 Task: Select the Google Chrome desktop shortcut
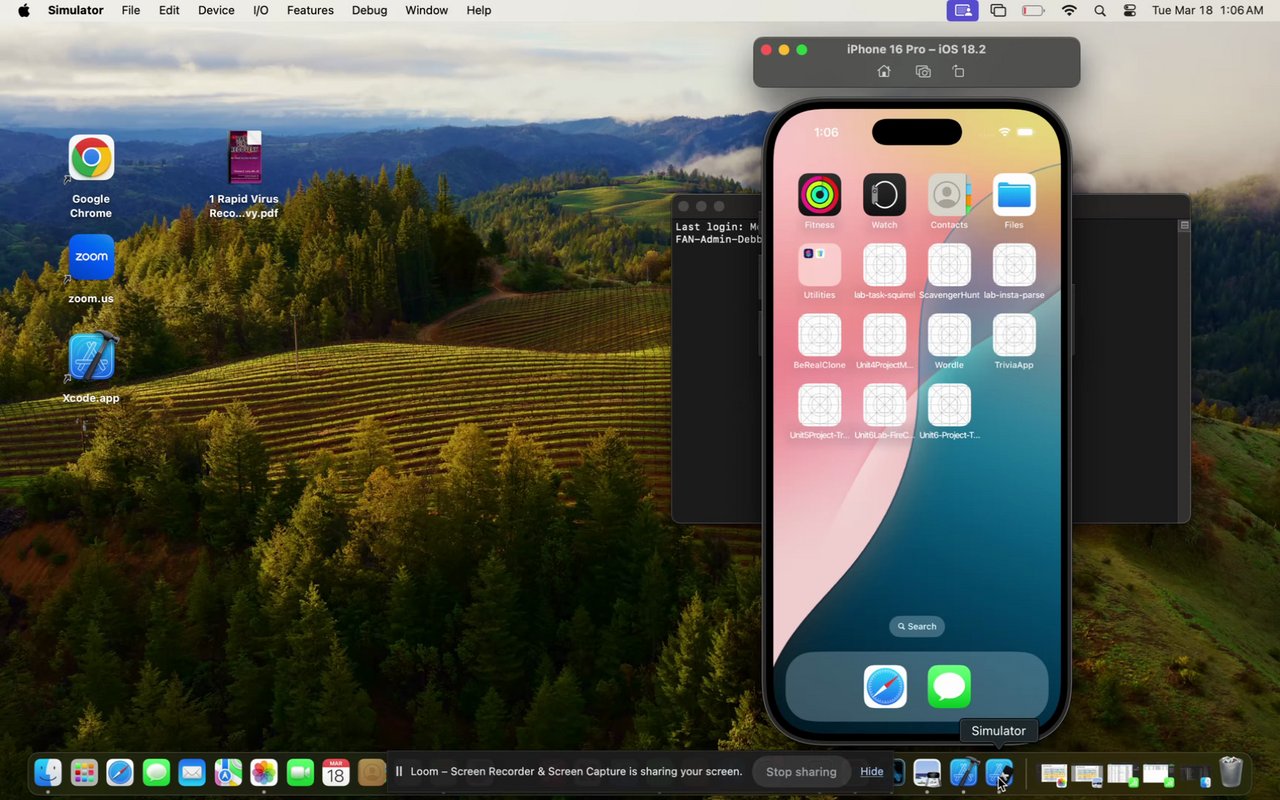(91, 158)
